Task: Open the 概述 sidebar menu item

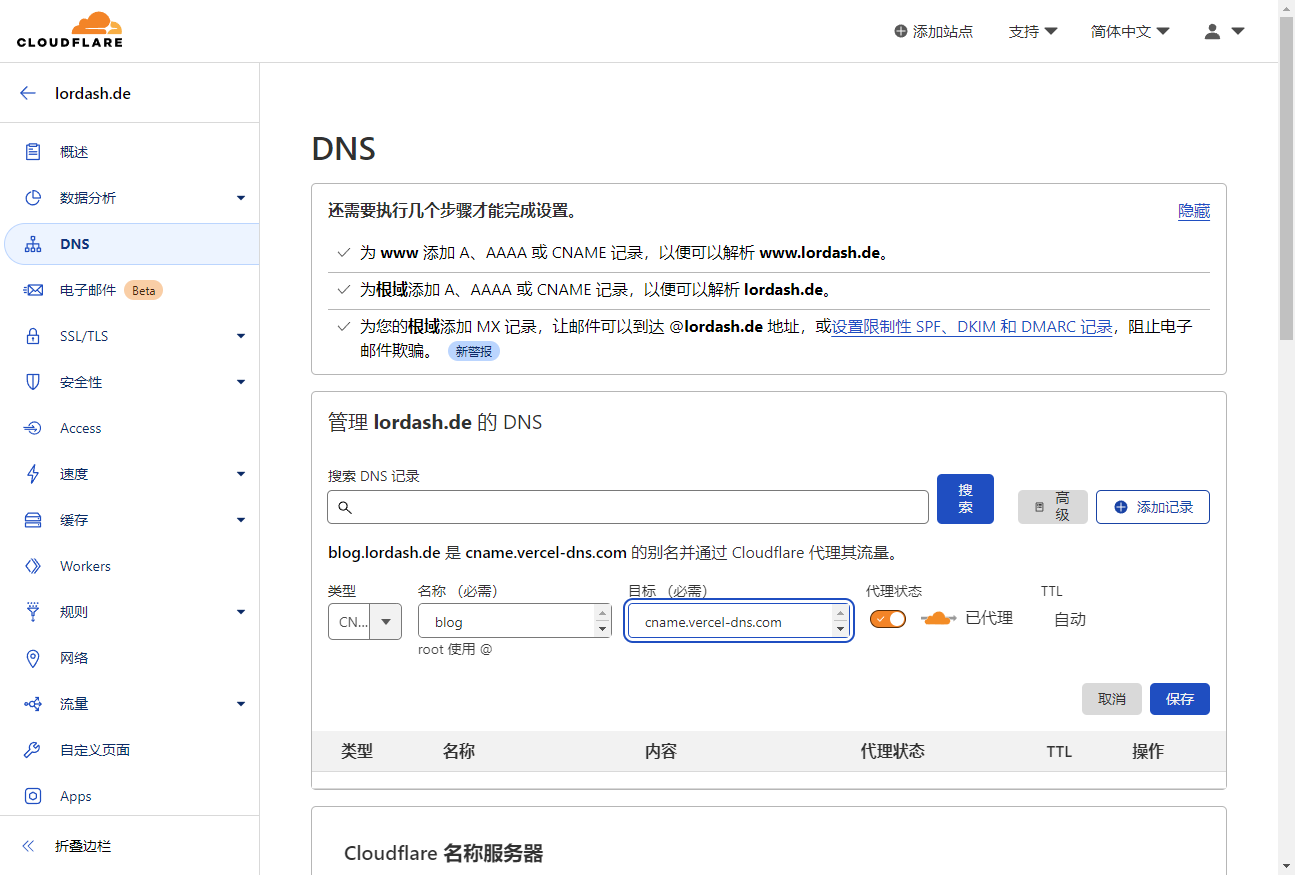Action: click(130, 152)
